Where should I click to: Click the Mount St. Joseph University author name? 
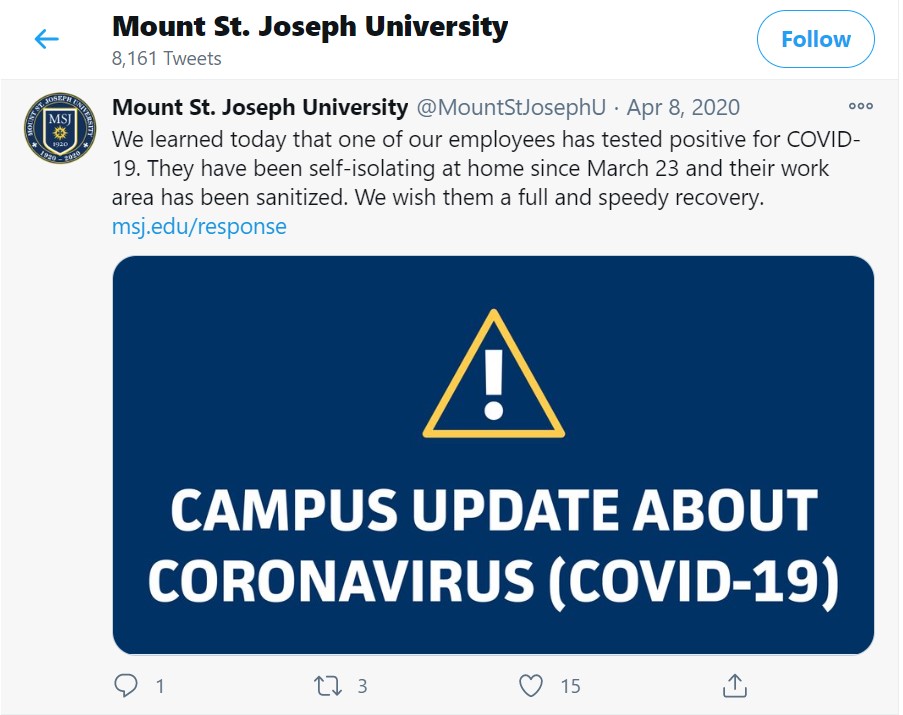click(x=260, y=107)
